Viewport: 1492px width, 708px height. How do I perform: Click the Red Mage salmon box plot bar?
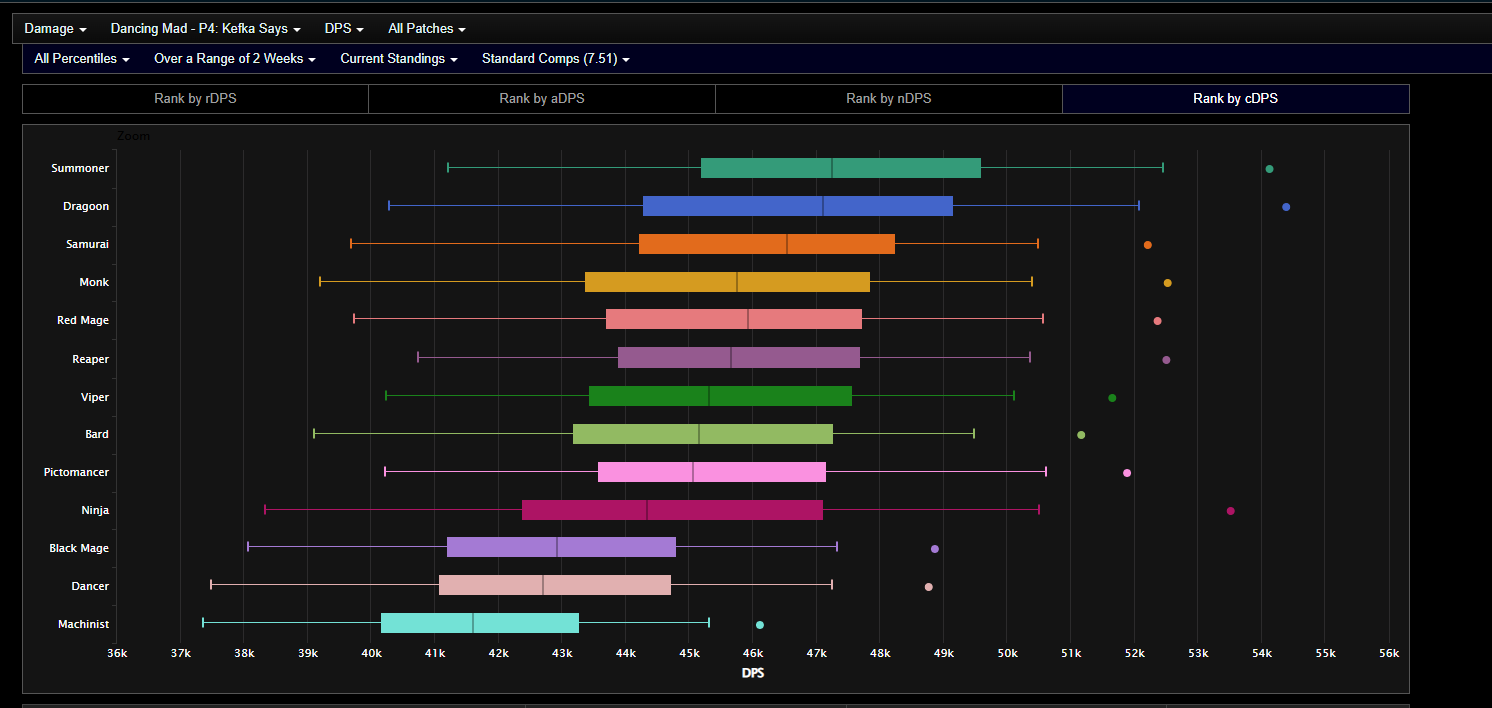coord(734,319)
